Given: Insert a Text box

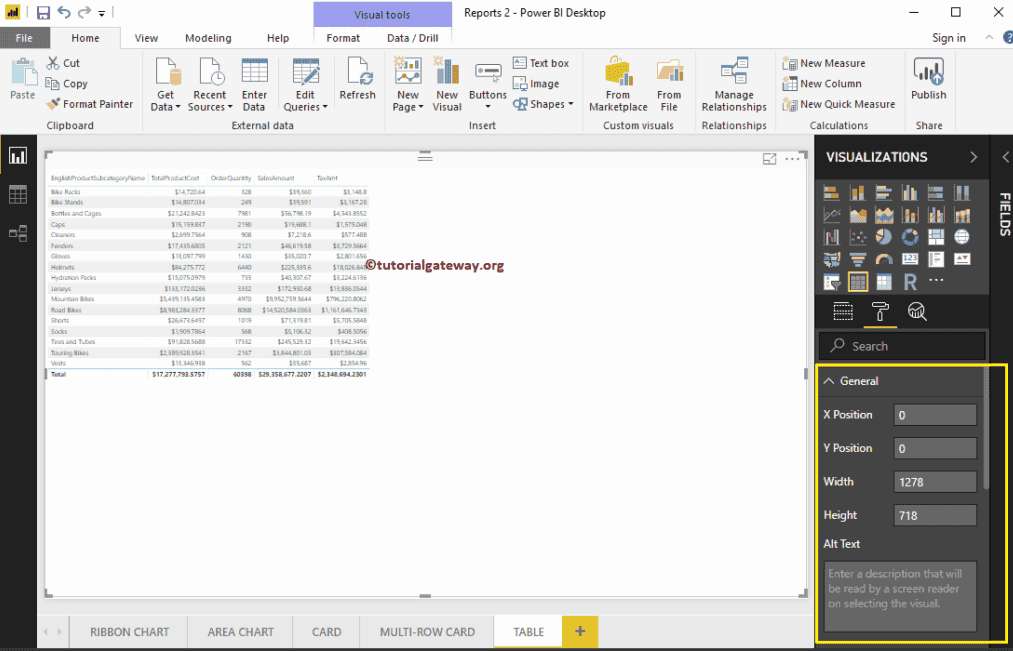Looking at the screenshot, I should pos(543,62).
